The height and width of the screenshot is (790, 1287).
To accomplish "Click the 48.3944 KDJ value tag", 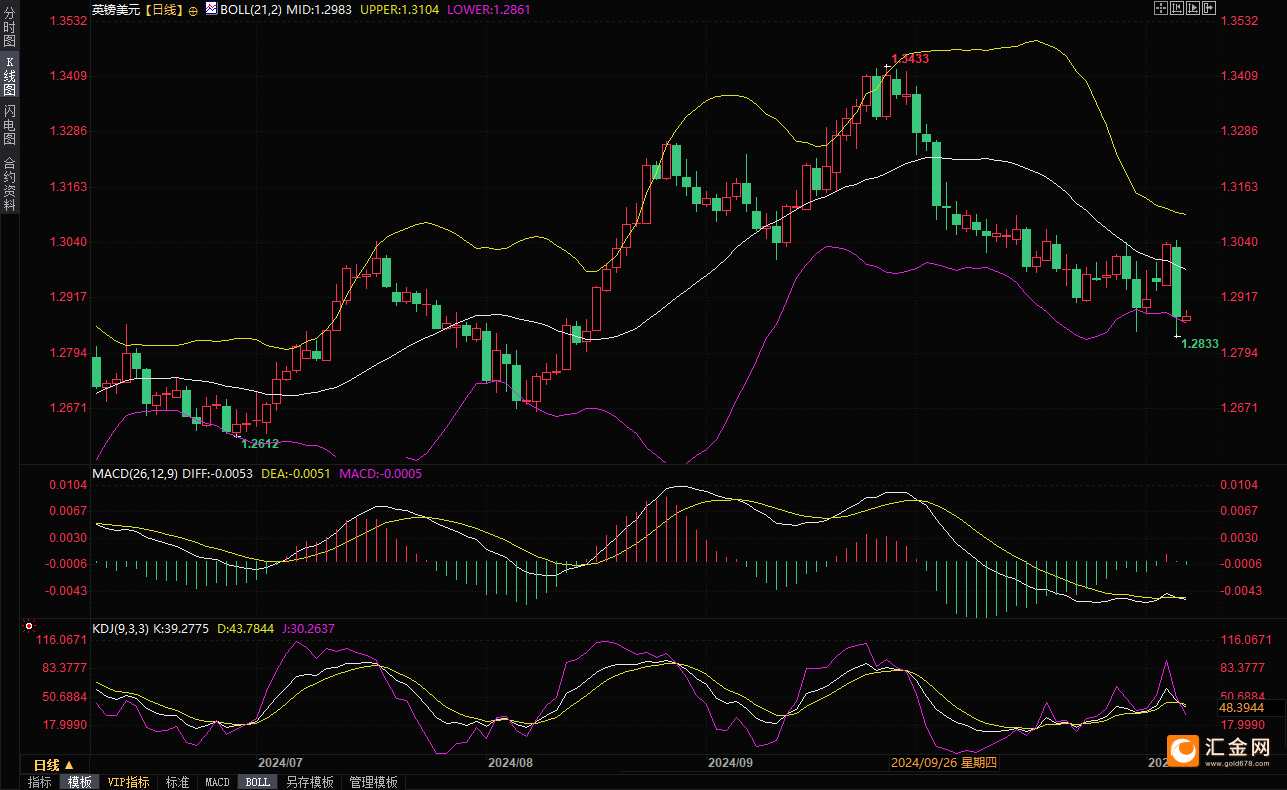I will (x=1243, y=707).
